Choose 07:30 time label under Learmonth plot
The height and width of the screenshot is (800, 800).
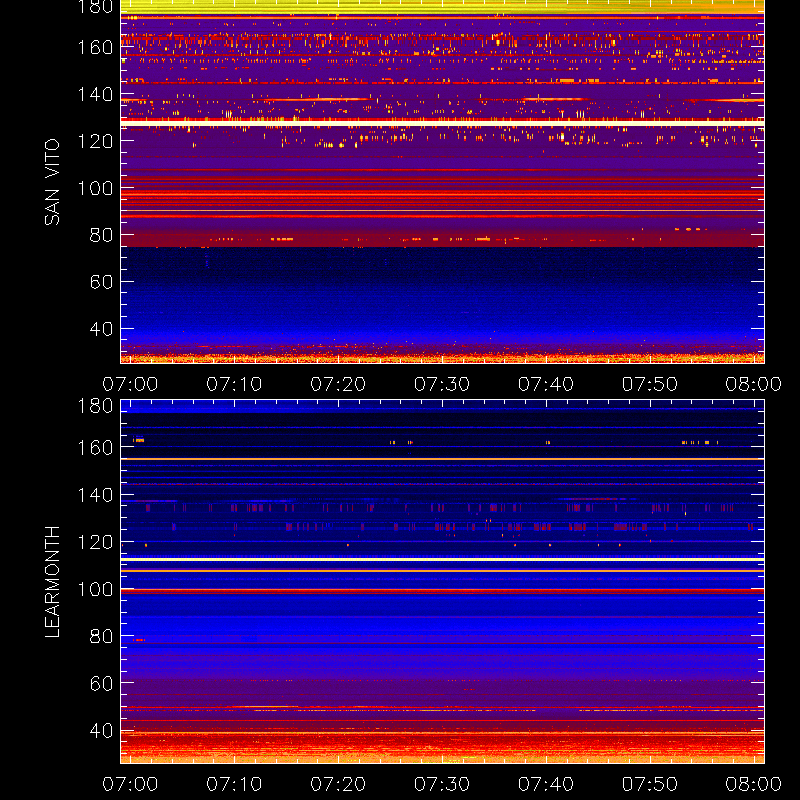(x=442, y=784)
